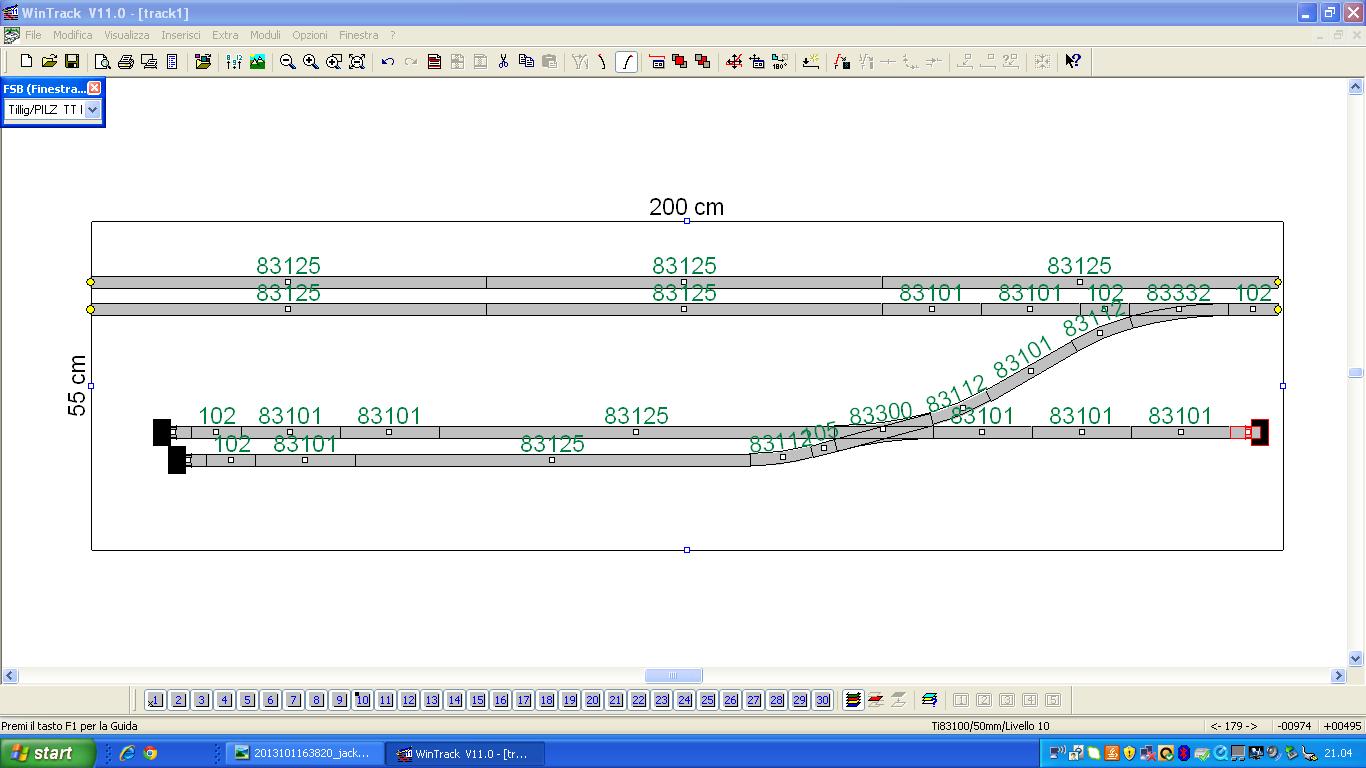Image resolution: width=1366 pixels, height=768 pixels.
Task: Open context help with arrow question mark
Action: tap(1073, 61)
